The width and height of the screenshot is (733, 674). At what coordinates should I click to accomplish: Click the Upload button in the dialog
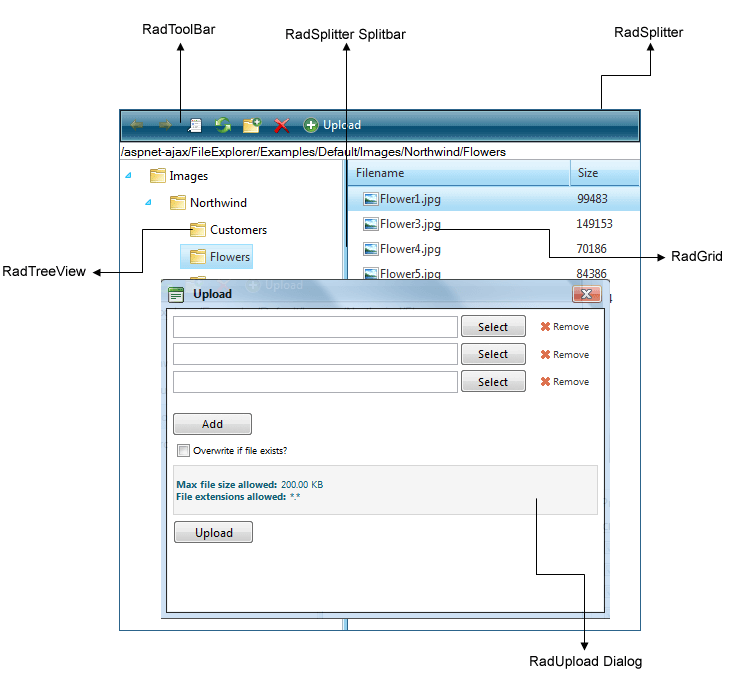214,532
